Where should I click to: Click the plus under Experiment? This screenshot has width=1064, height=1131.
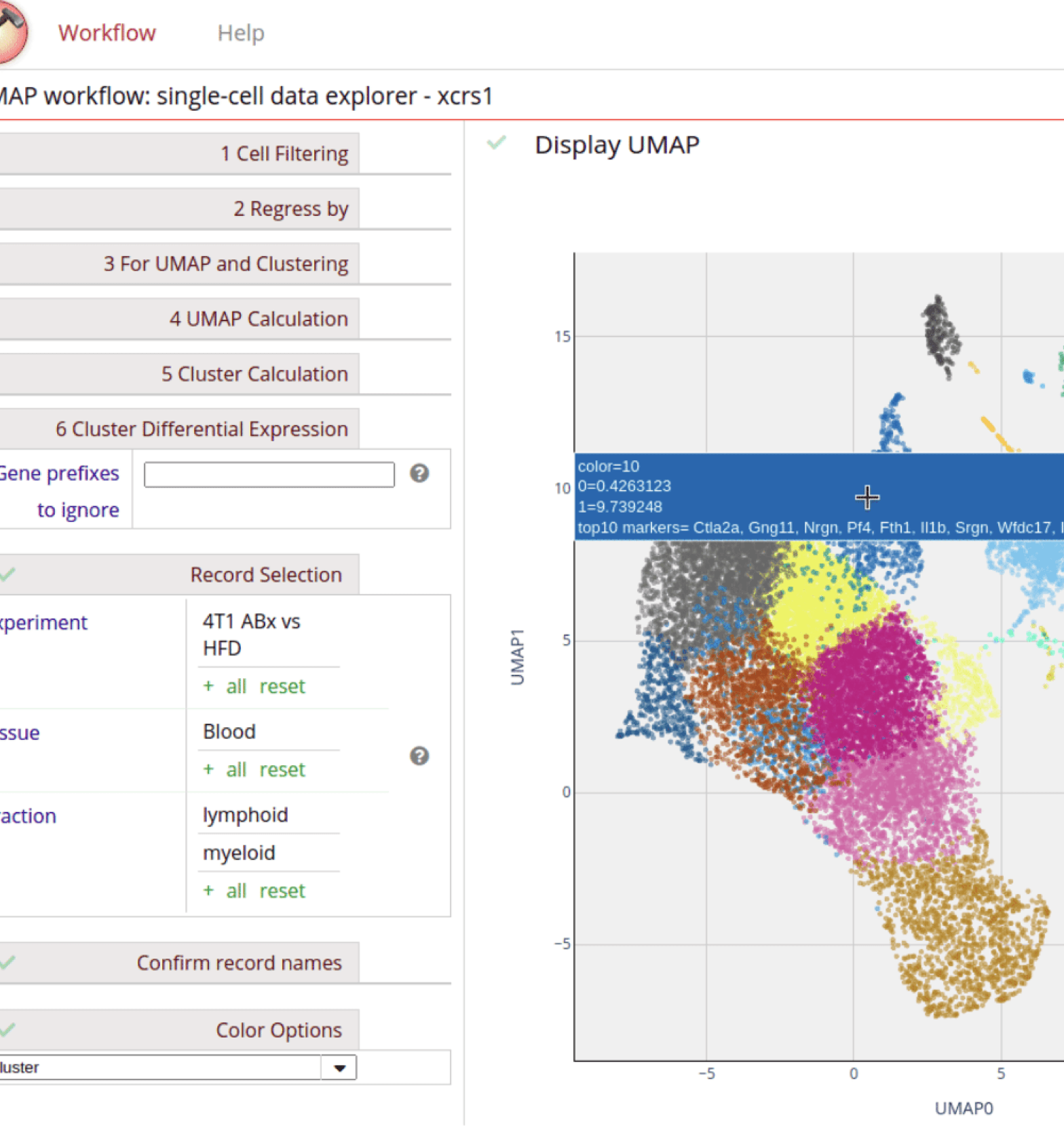click(208, 686)
